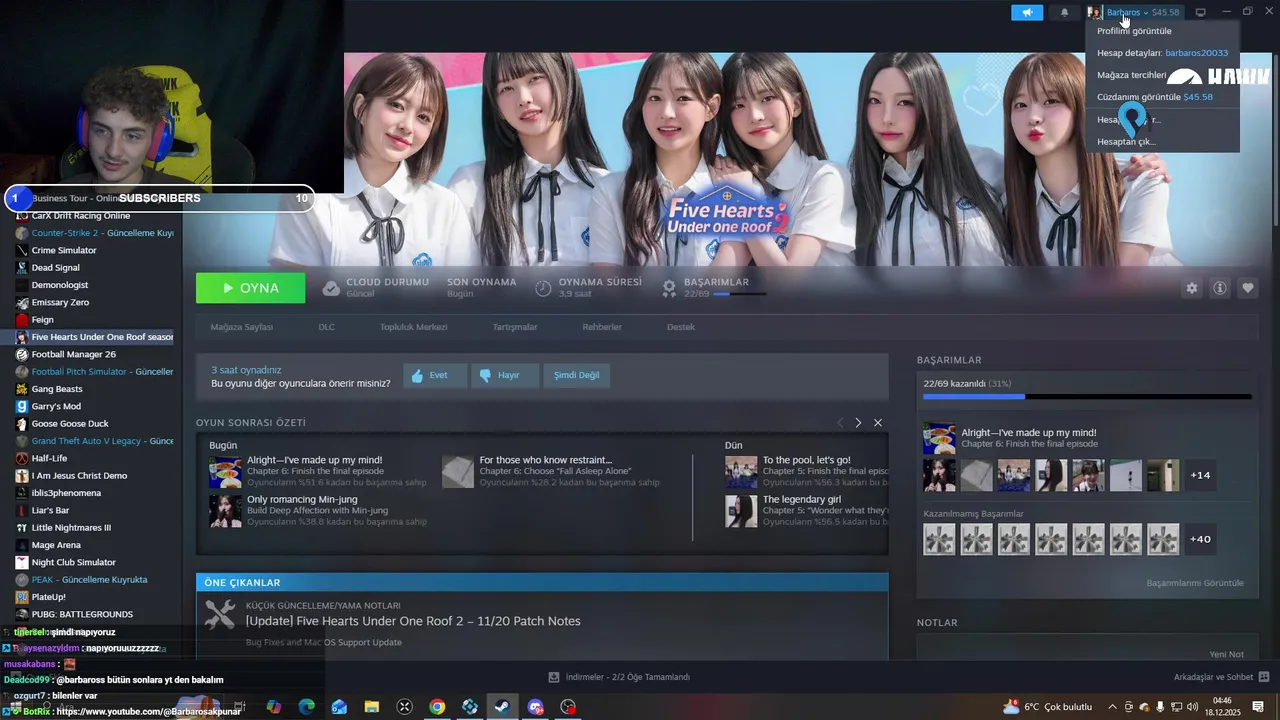Expand the +40 locked achievements
This screenshot has height=720, width=1280.
click(x=1200, y=539)
